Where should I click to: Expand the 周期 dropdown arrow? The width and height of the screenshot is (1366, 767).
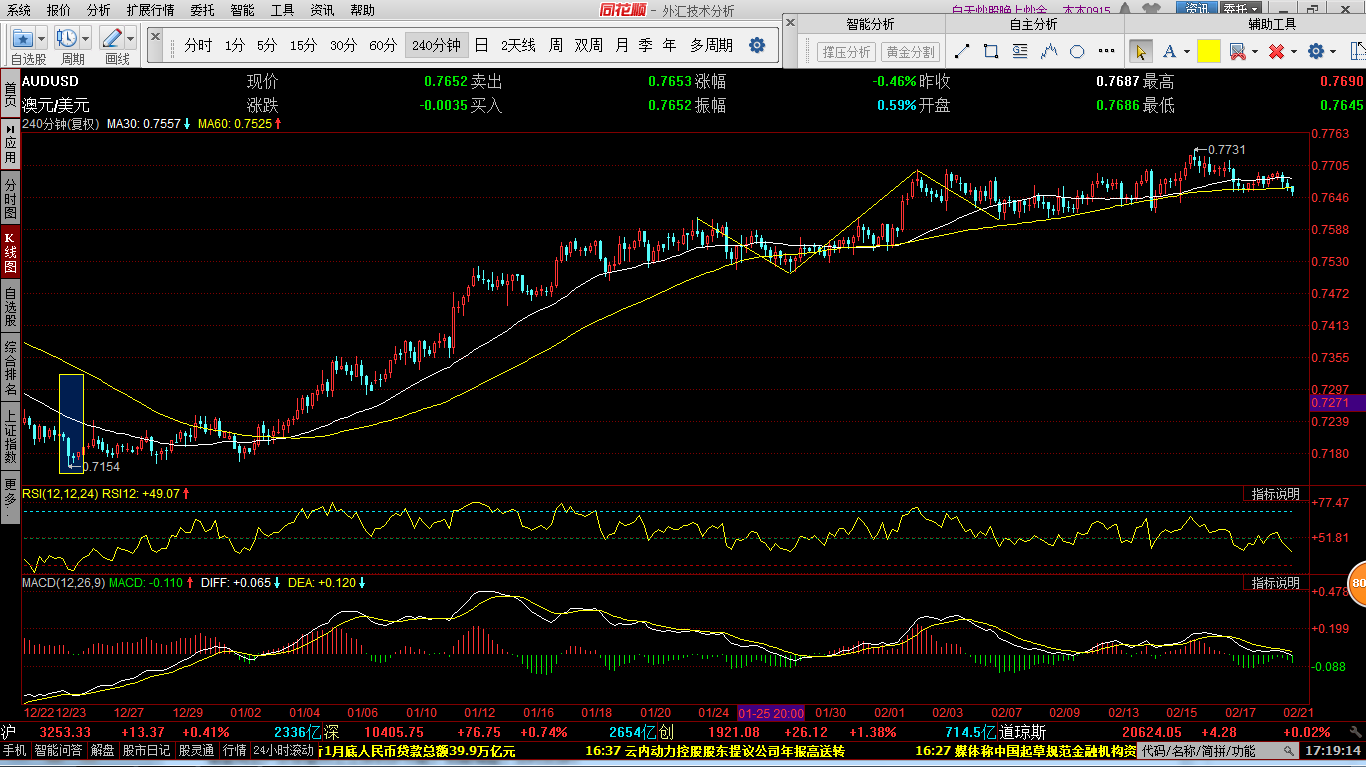pos(86,39)
